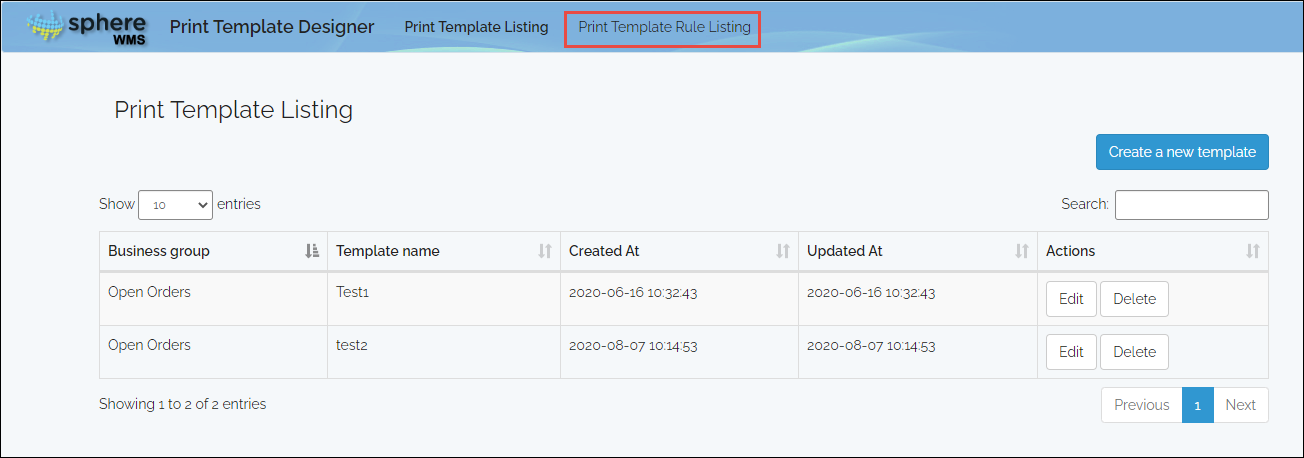The image size is (1304, 458).
Task: Open Print Template Listing menu item
Action: click(x=476, y=27)
